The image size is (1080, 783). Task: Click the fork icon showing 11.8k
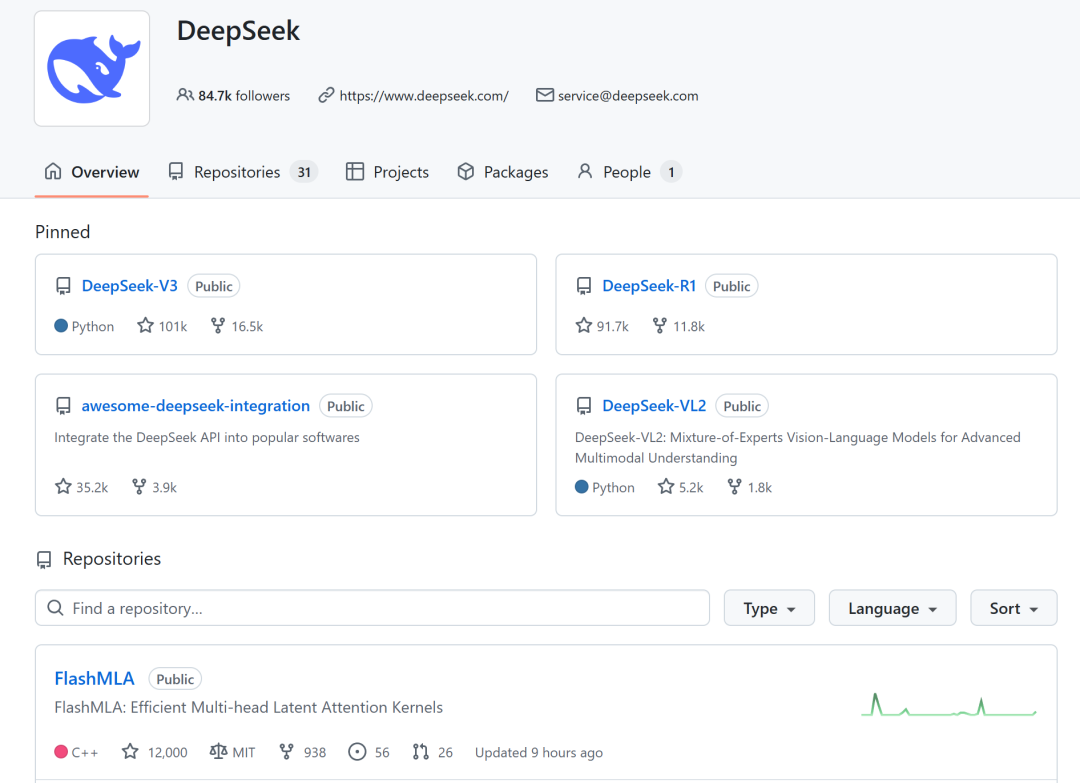pyautogui.click(x=659, y=325)
